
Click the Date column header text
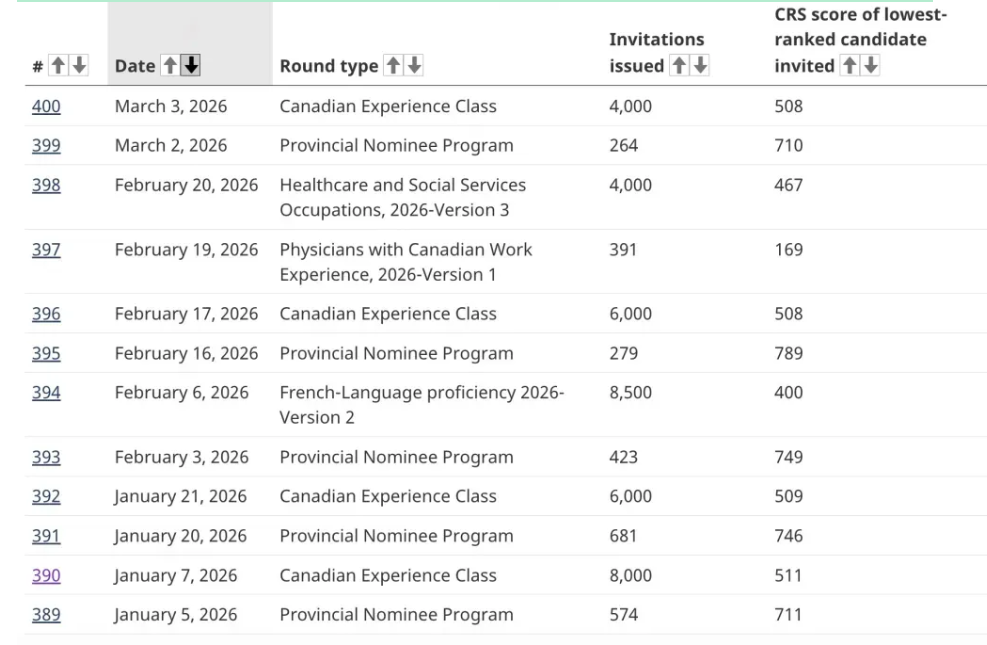(135, 66)
